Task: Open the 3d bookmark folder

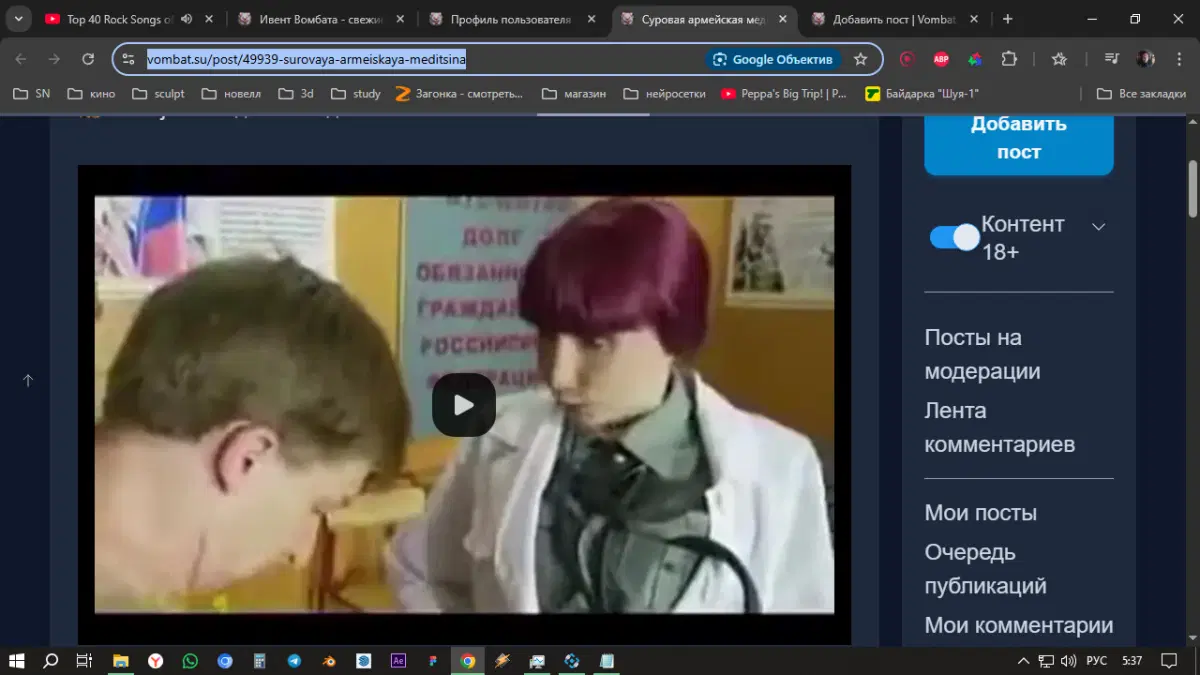Action: pyautogui.click(x=296, y=94)
